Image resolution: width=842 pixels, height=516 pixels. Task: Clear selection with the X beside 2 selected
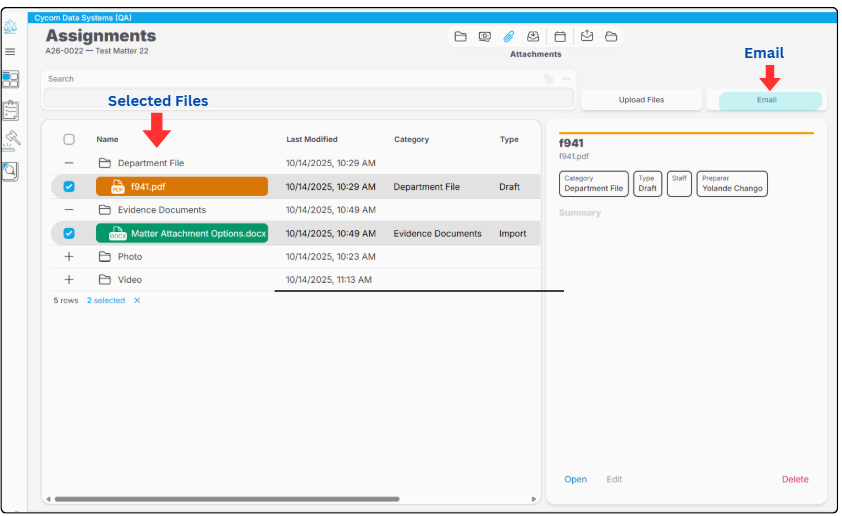(x=137, y=301)
